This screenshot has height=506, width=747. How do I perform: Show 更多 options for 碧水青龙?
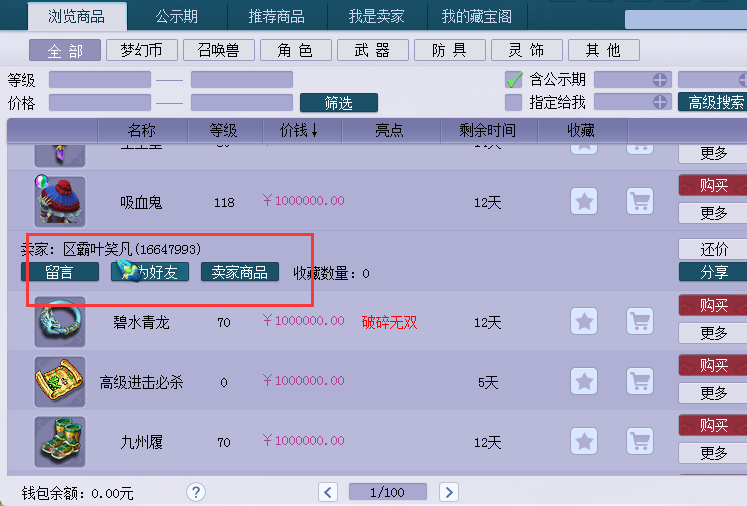(x=713, y=333)
